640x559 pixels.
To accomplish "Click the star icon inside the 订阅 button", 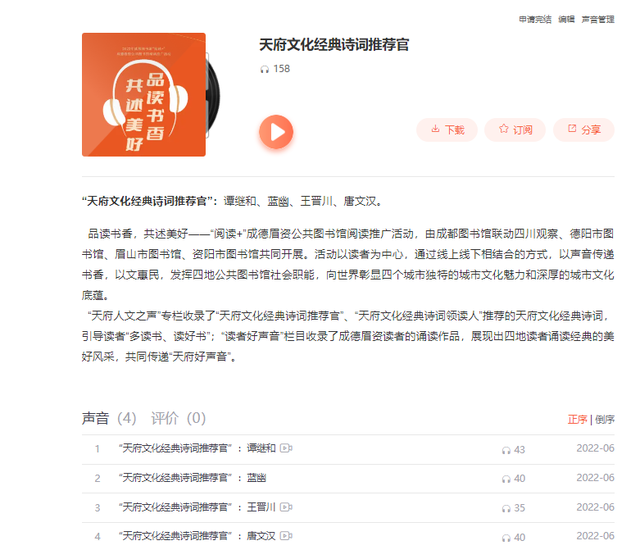I will click(503, 129).
